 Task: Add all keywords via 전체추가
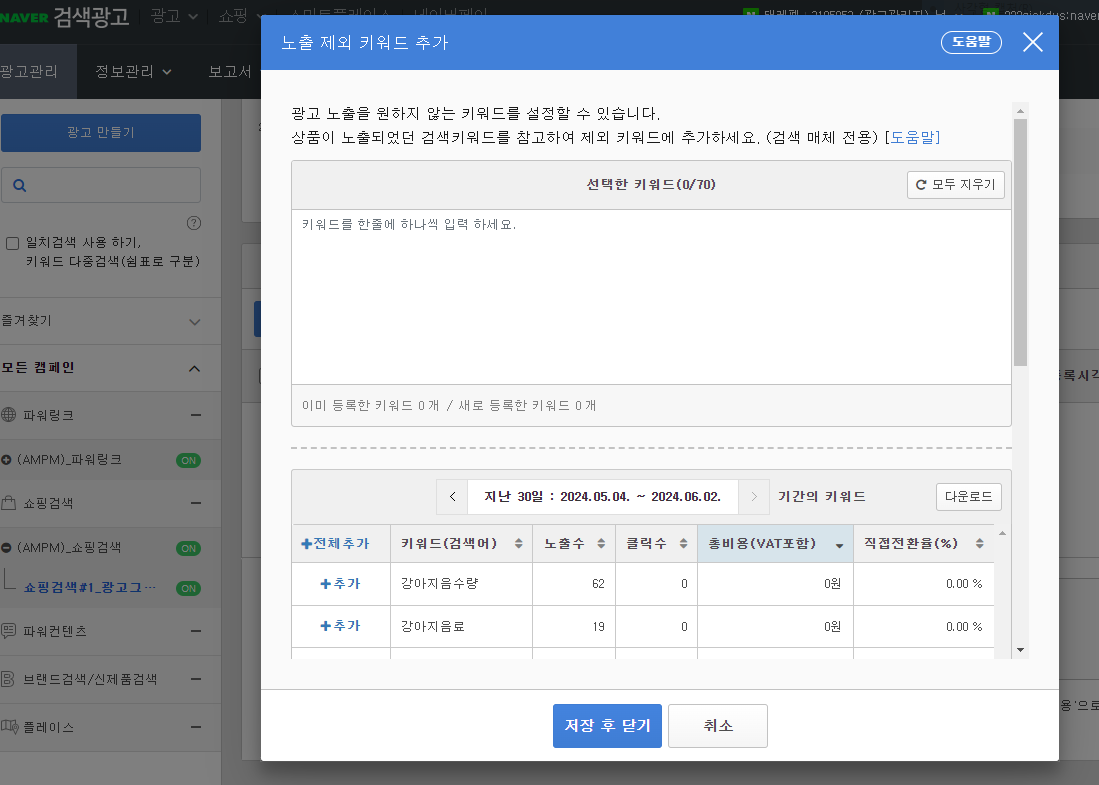[335, 544]
